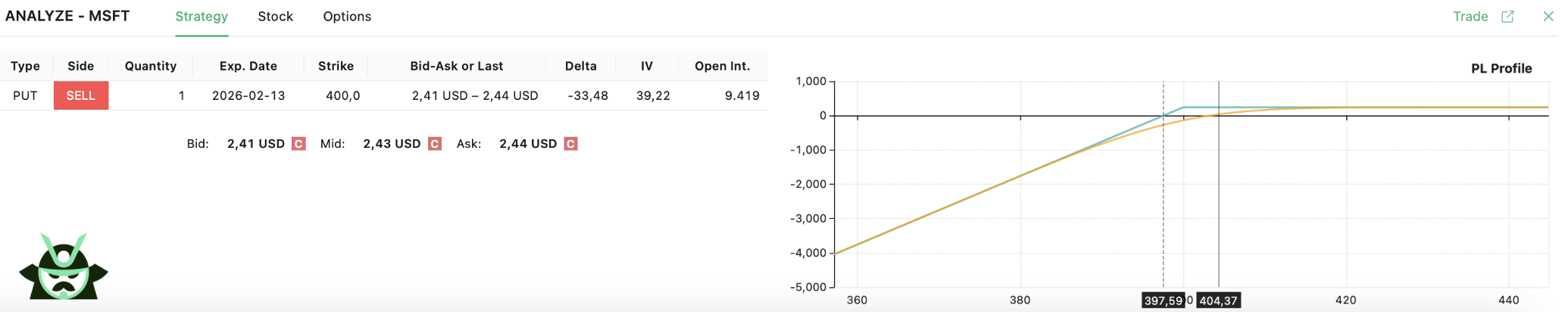Click the red C icon next to Bid price
Viewport: 1568px width, 312px height.
point(298,144)
